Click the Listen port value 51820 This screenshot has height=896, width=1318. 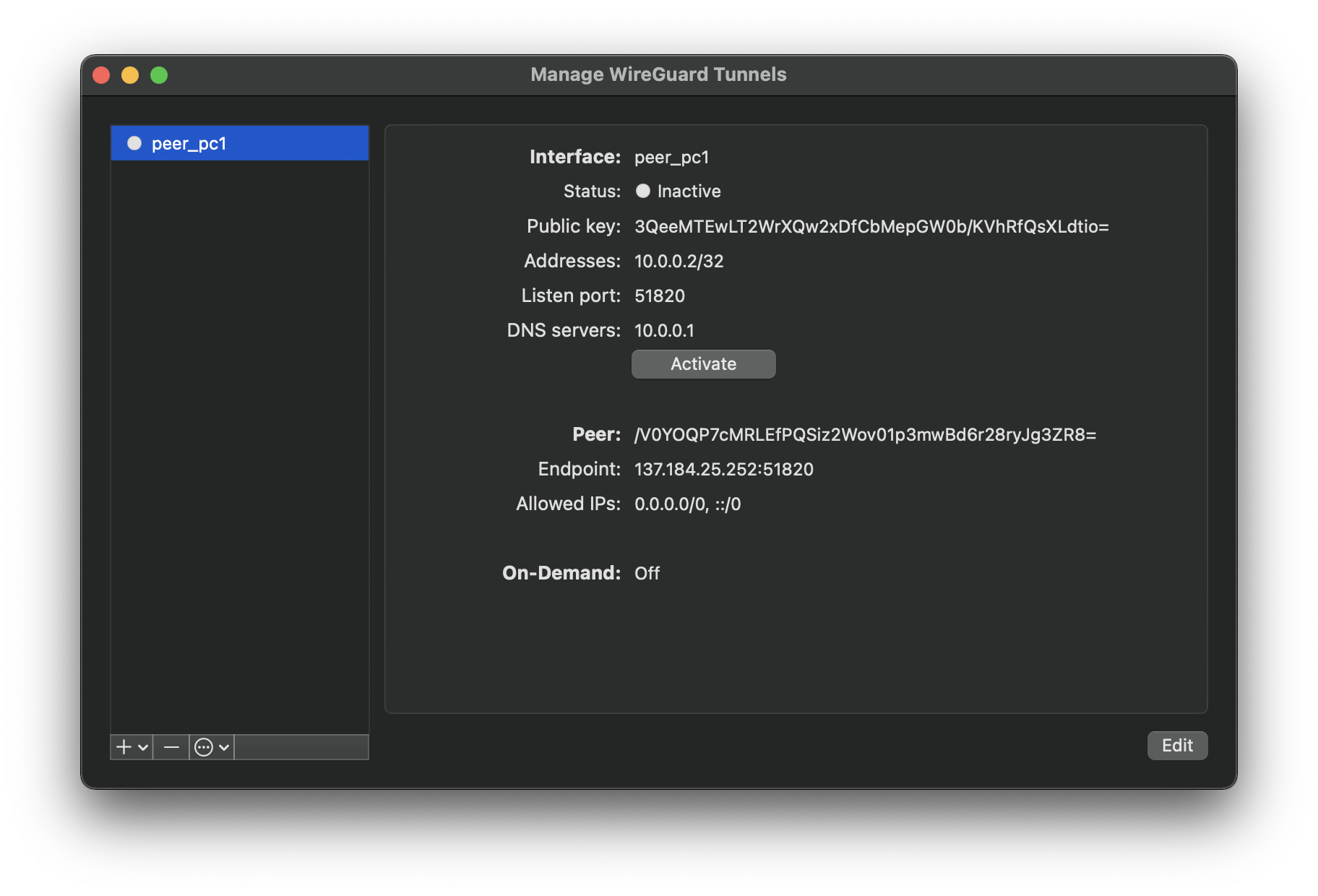point(658,296)
